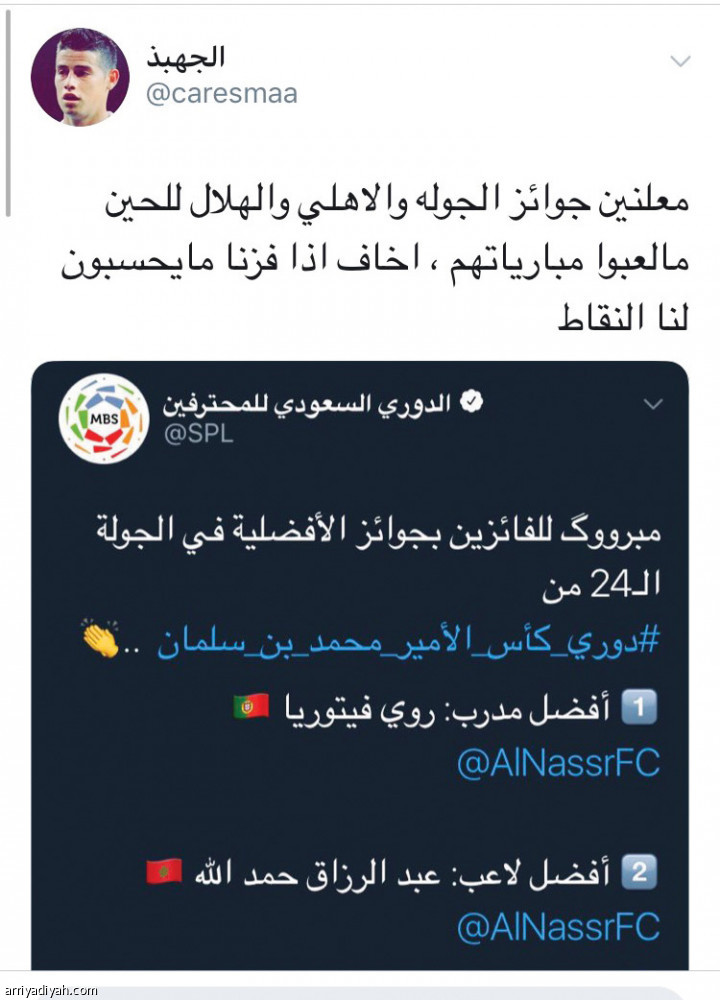Click the number 1 keycap emoji

point(639,707)
